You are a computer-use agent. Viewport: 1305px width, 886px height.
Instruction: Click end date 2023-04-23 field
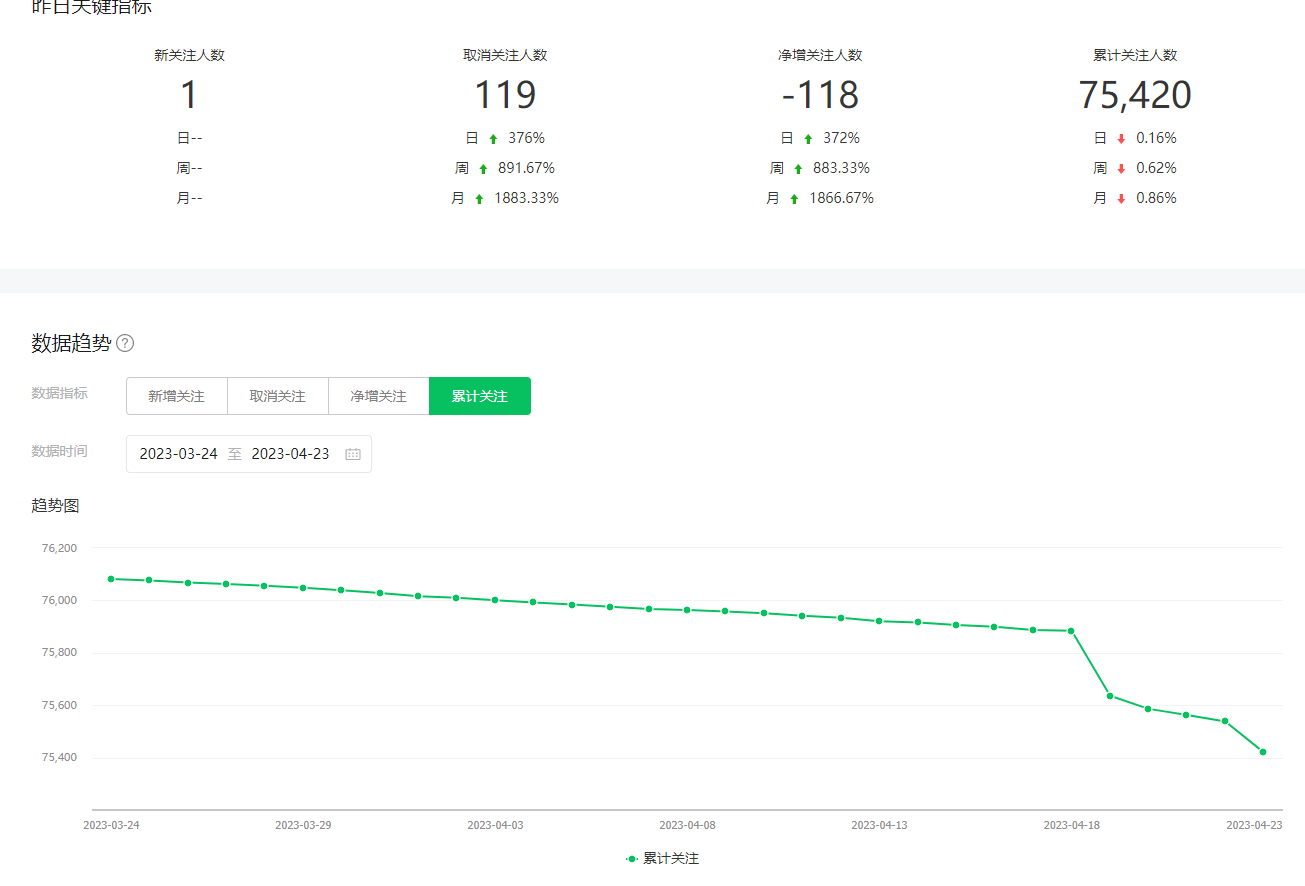290,454
